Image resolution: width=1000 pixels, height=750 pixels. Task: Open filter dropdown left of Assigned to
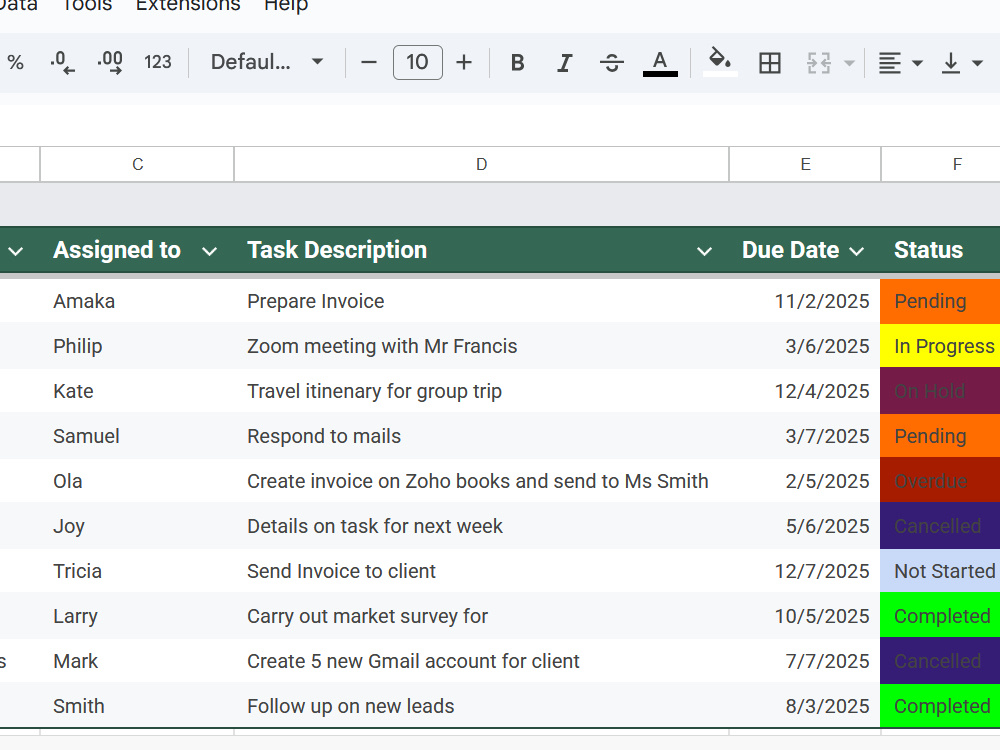pyautogui.click(x=15, y=251)
